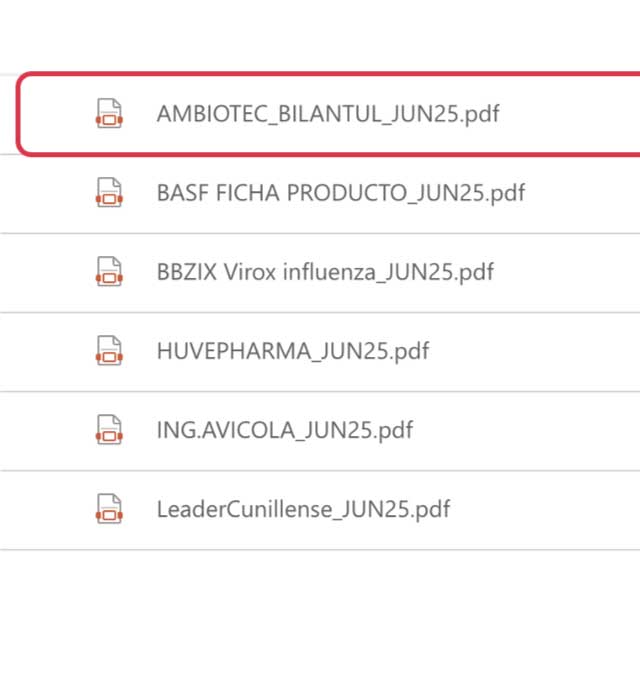Click the PDF icon for BASF FICHA PRODUCTO_JUN25.pdf
The height and width of the screenshot is (681, 640).
(108, 193)
